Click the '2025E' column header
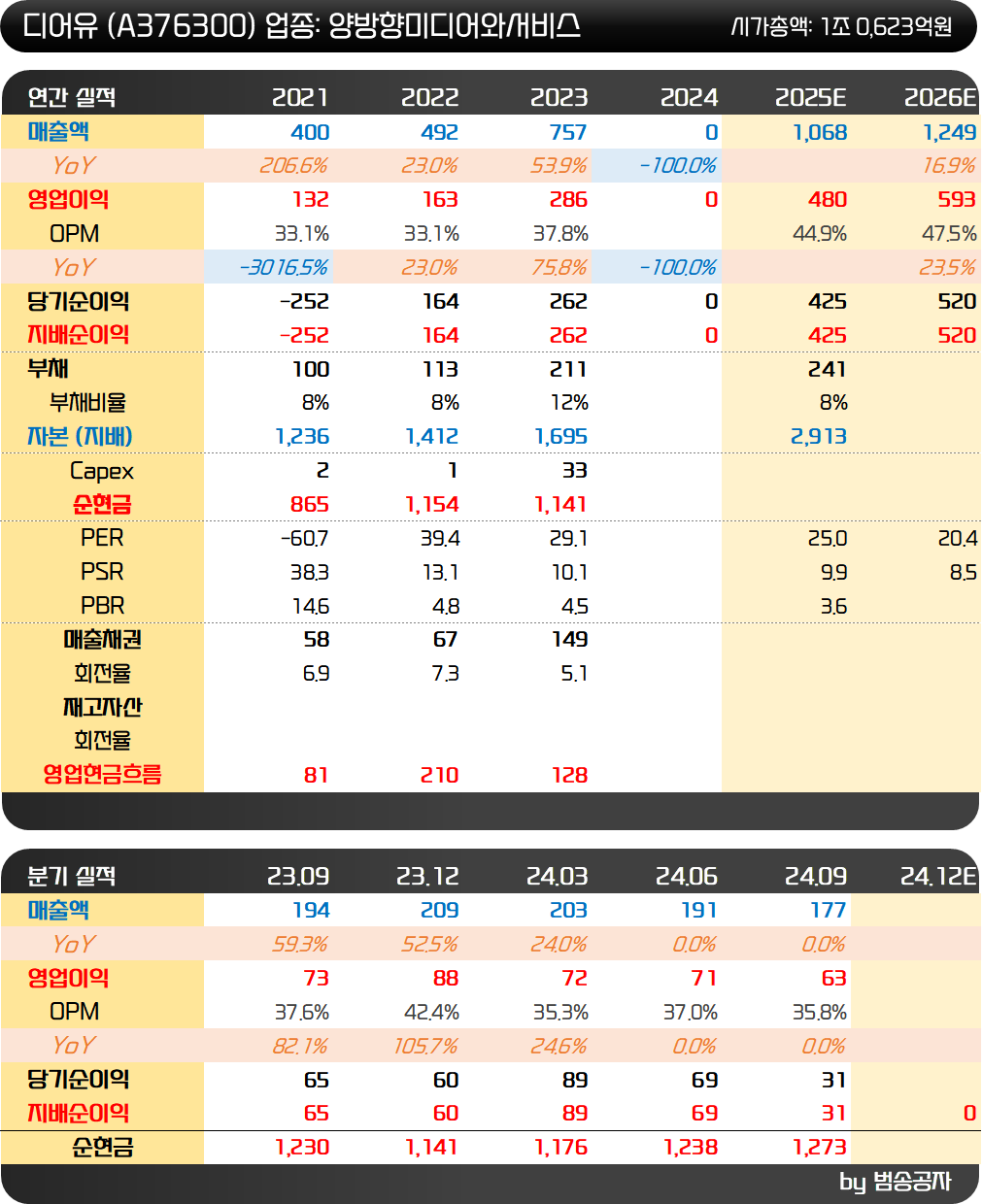Image resolution: width=982 pixels, height=1204 pixels. point(811,97)
